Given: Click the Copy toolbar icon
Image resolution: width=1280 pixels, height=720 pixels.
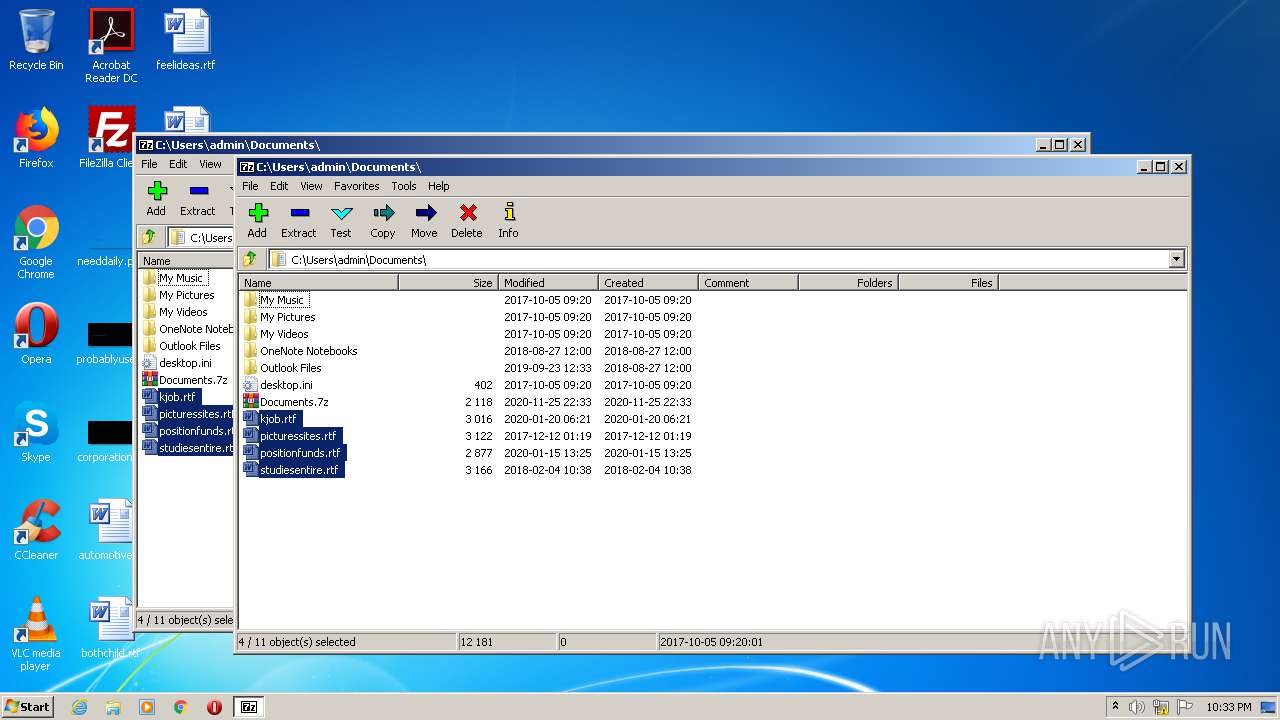Looking at the screenshot, I should [383, 221].
